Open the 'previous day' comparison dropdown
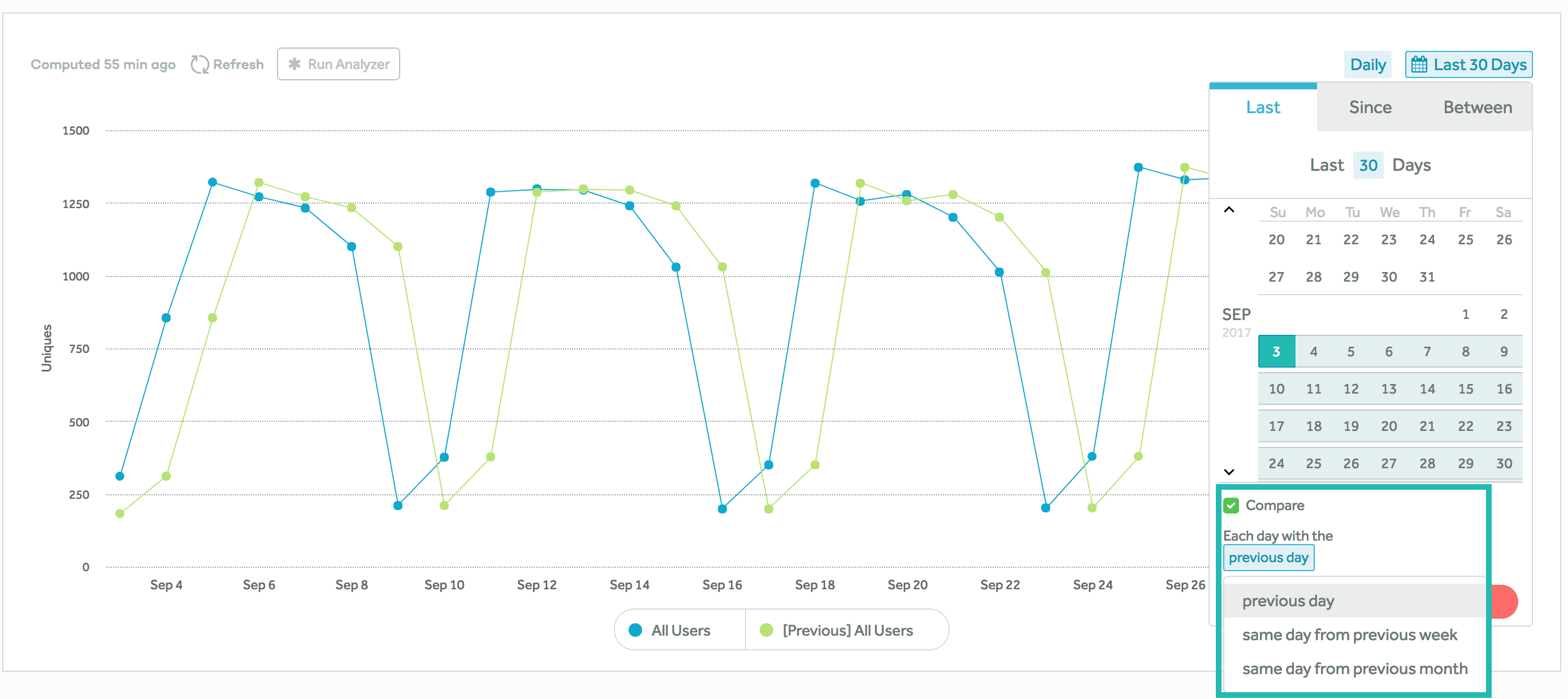The width and height of the screenshot is (1568, 699). point(1268,558)
